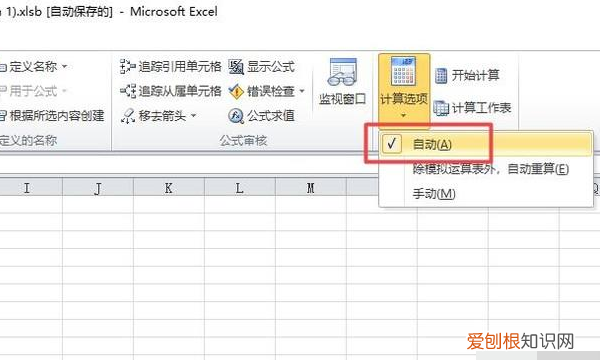Select the Automatic 自动(A) calculation option

(x=486, y=144)
